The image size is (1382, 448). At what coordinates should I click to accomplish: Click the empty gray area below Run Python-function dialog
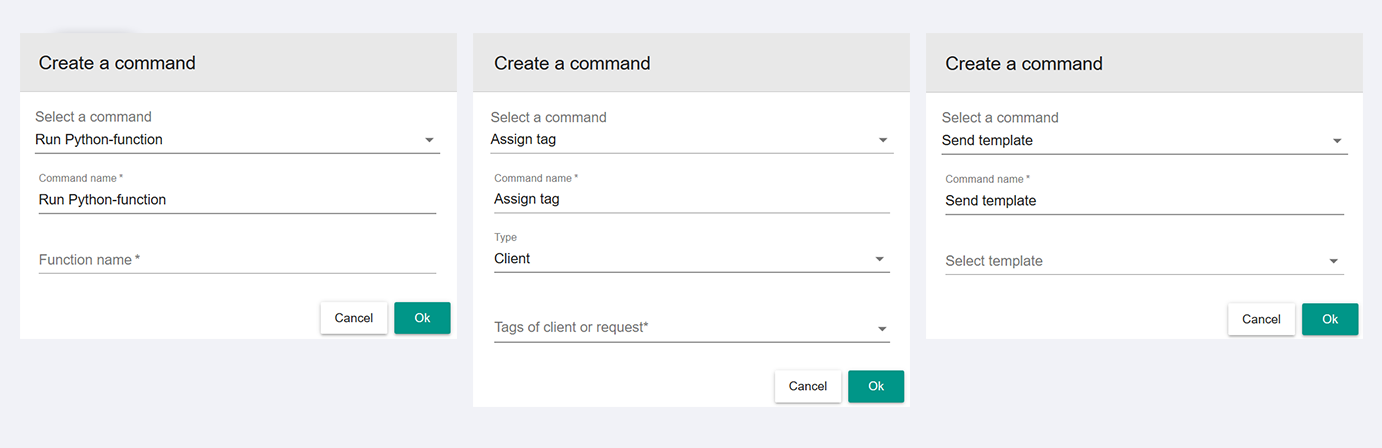(x=238, y=392)
